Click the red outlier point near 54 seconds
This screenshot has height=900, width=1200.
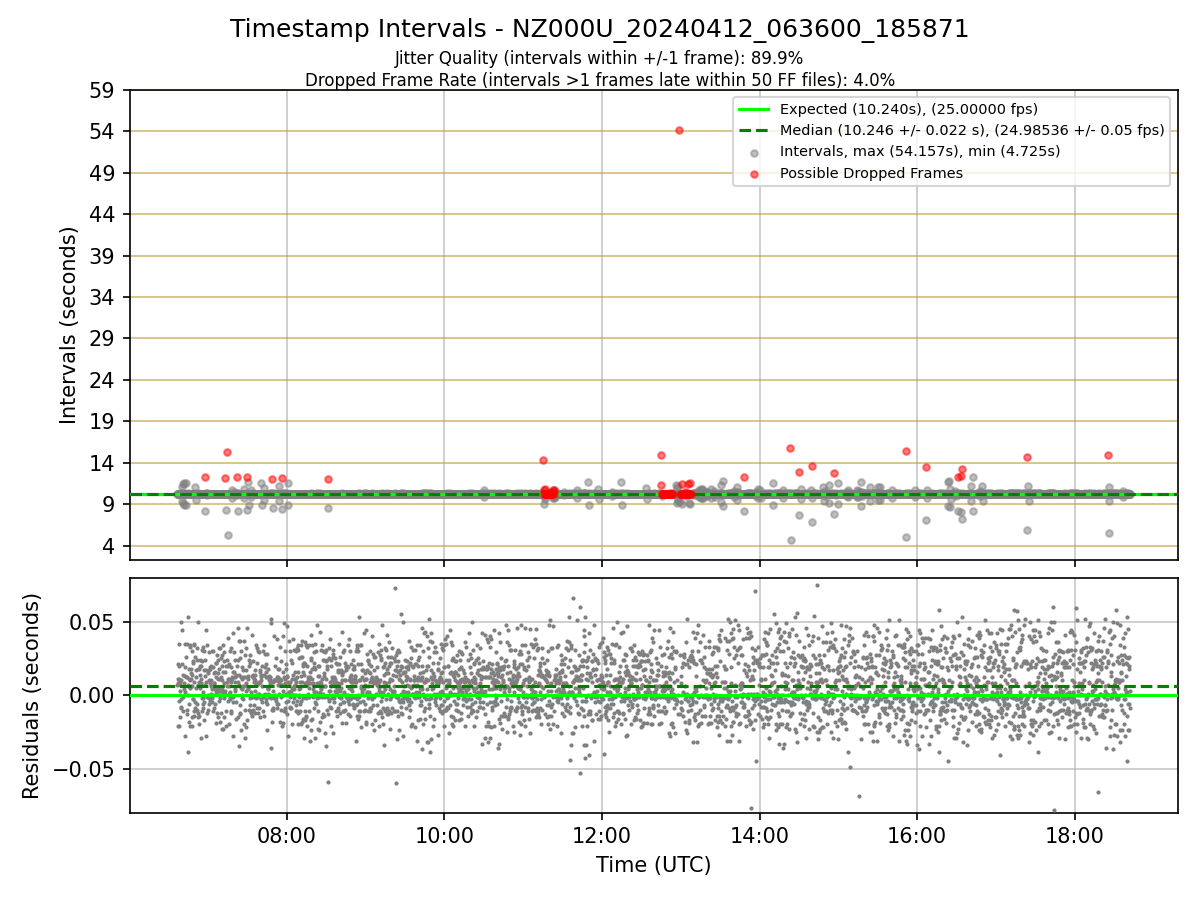679,130
